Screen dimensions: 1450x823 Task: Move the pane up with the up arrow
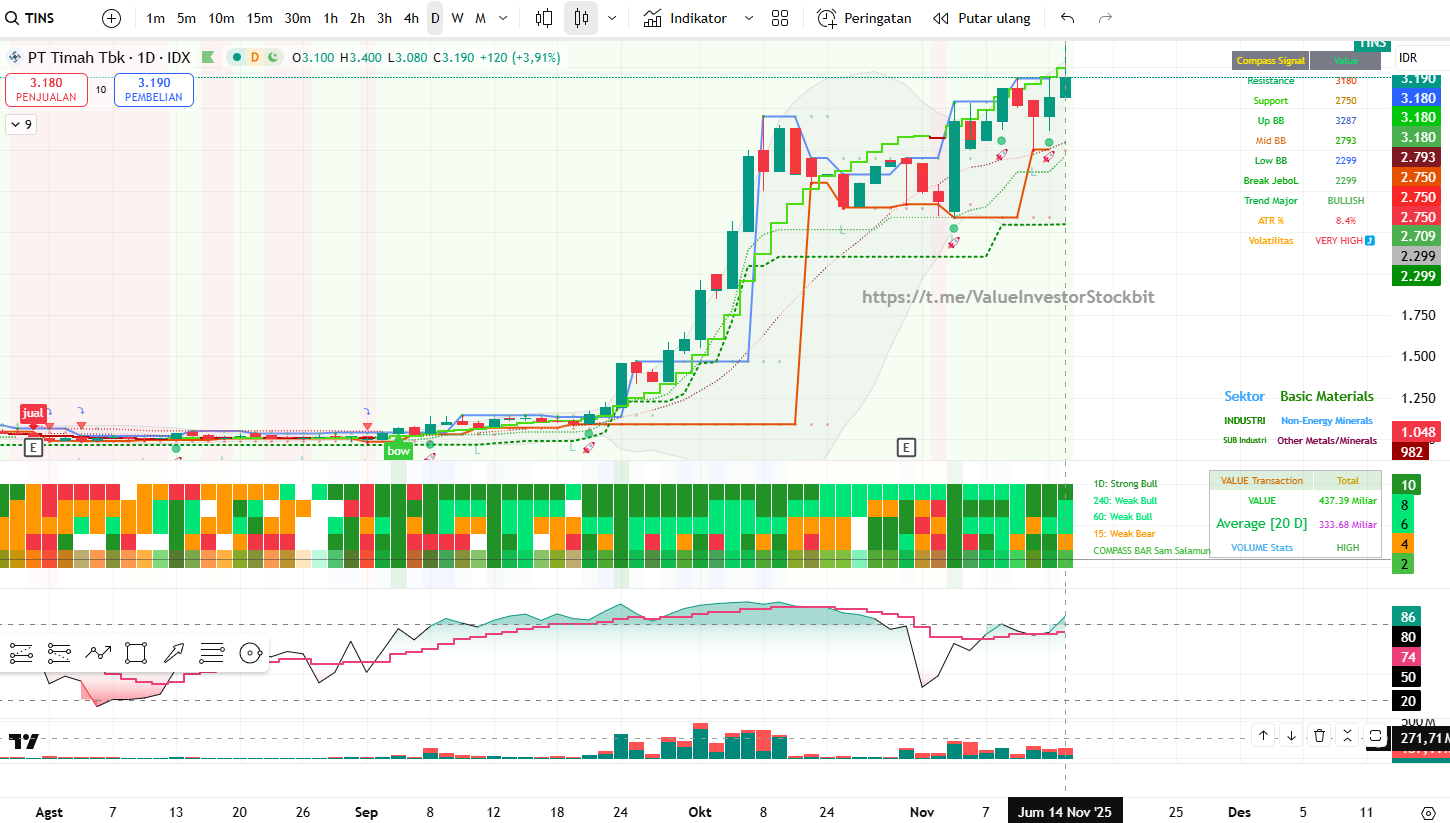click(1264, 736)
